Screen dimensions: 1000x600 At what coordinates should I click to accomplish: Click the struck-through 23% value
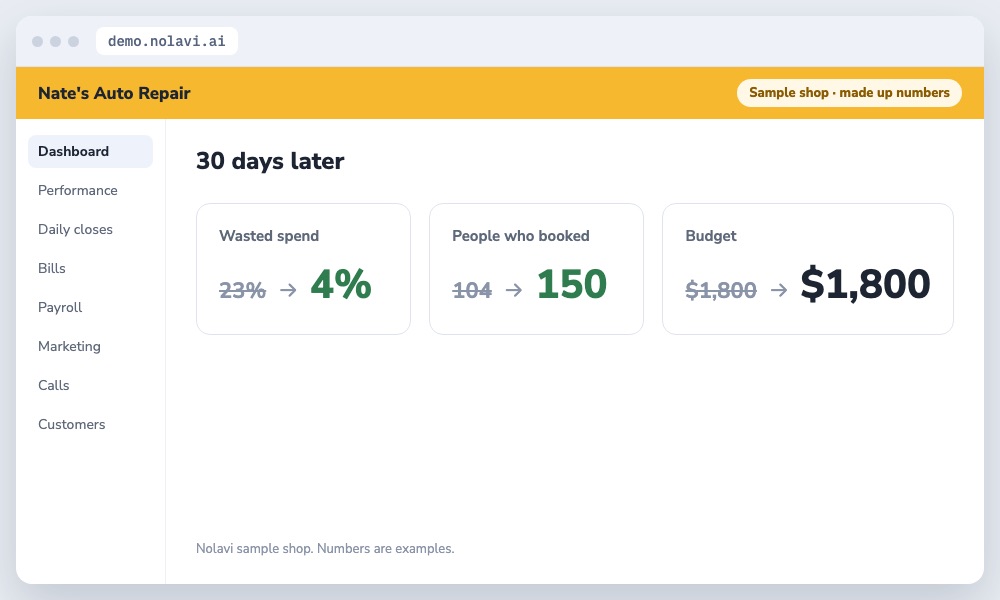point(242,290)
